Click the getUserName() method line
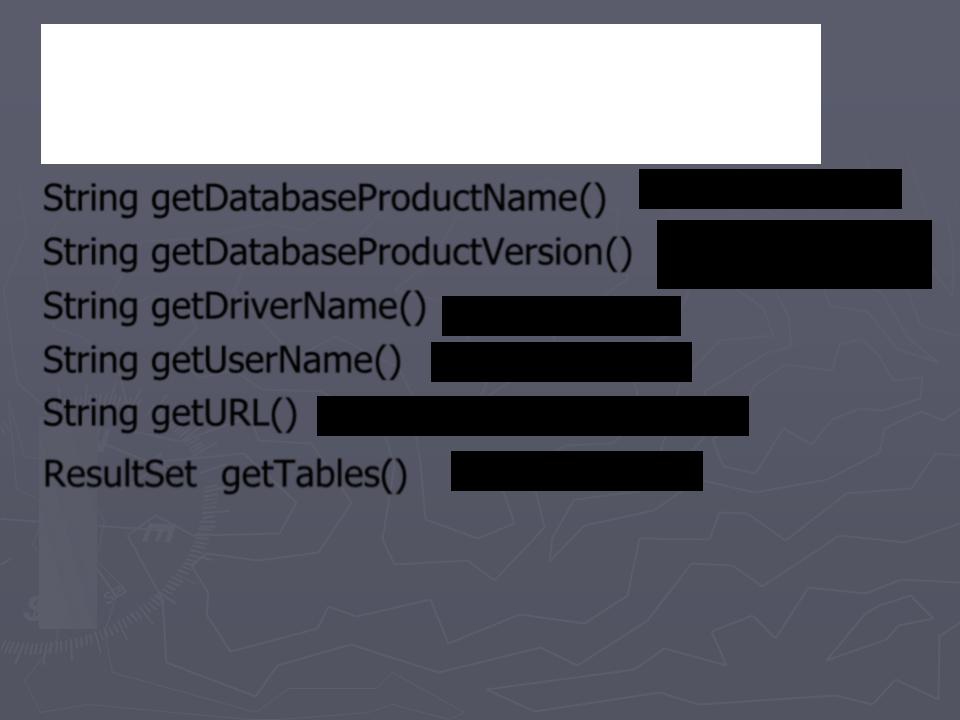Image resolution: width=960 pixels, height=720 pixels. point(222,361)
